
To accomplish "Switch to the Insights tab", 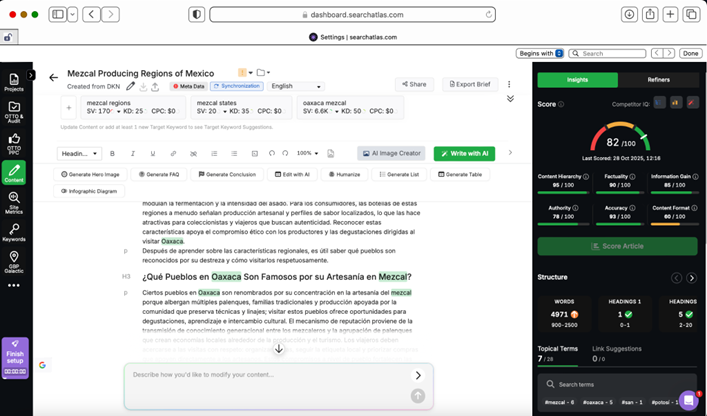I will [x=578, y=80].
